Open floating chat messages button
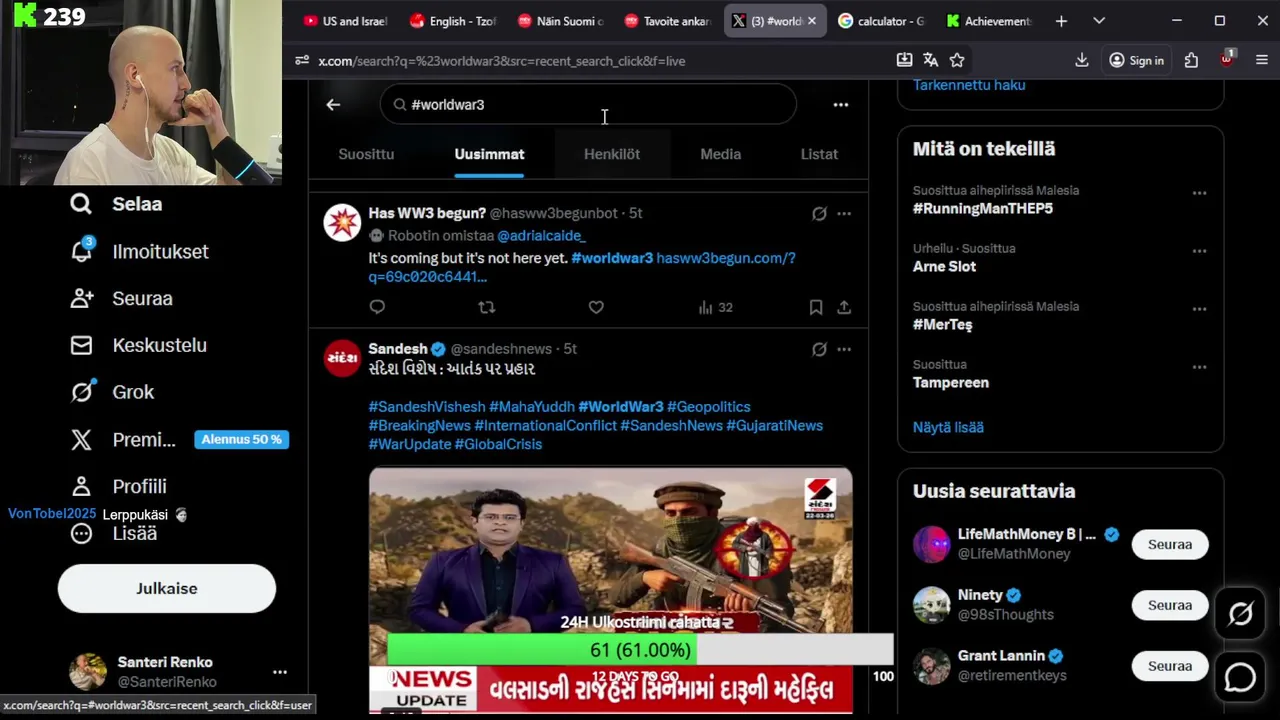The image size is (1280, 720). [x=1240, y=677]
